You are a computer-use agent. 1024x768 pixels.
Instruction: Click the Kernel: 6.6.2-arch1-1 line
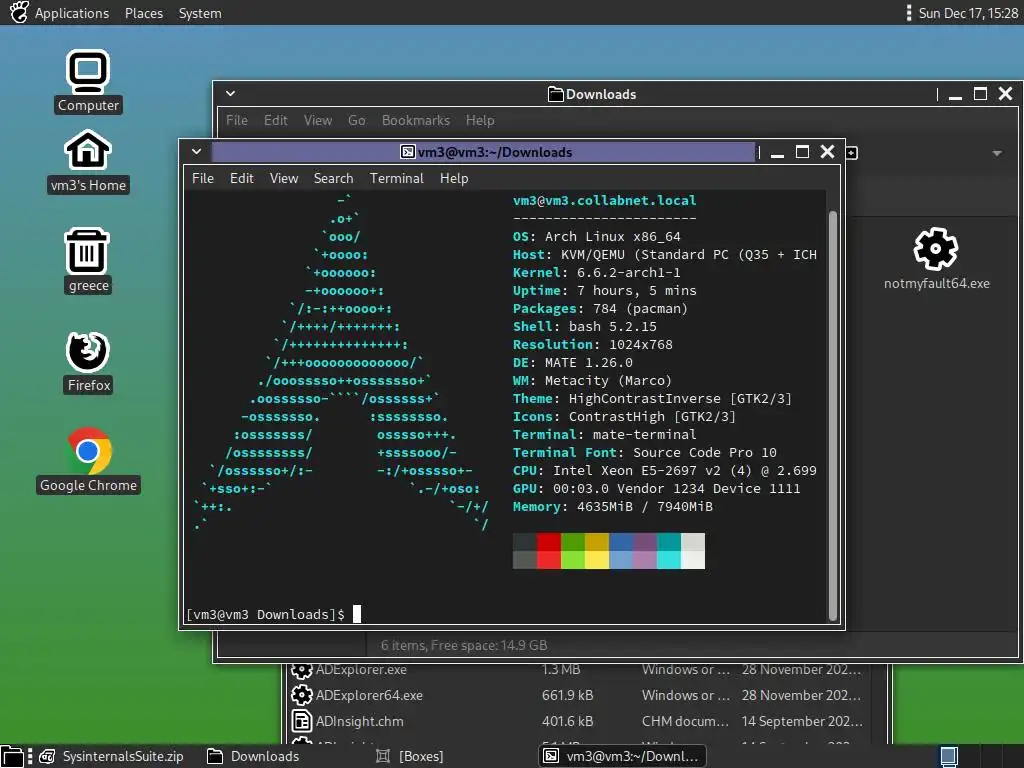coord(596,272)
